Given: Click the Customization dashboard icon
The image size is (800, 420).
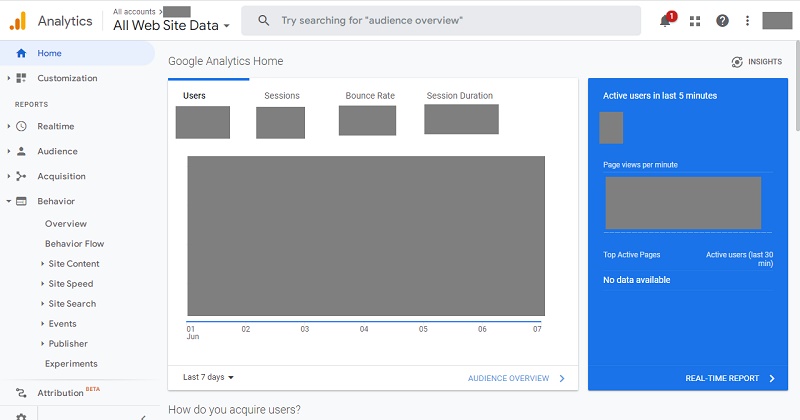Looking at the screenshot, I should pyautogui.click(x=21, y=78).
